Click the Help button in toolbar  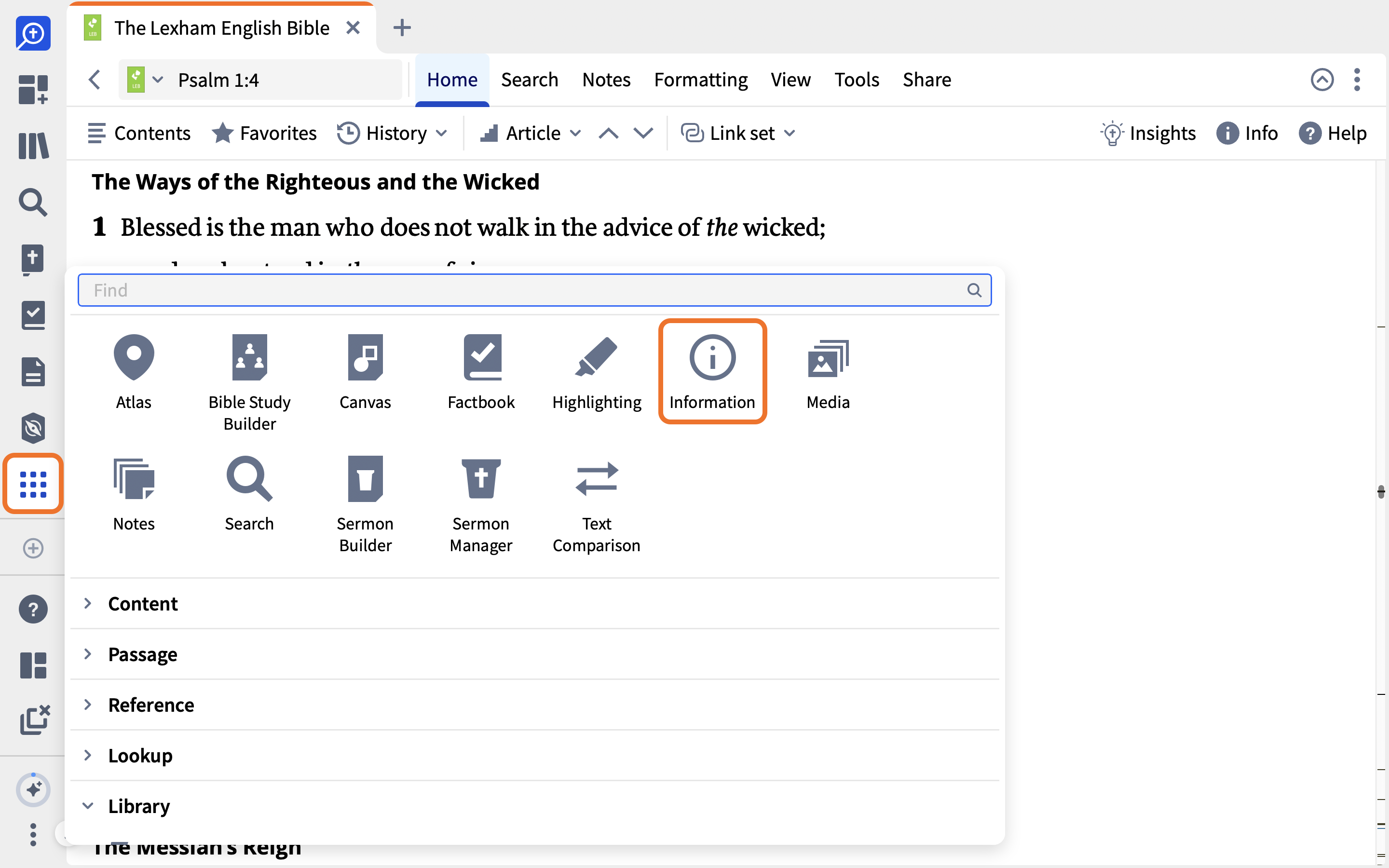pyautogui.click(x=1333, y=133)
